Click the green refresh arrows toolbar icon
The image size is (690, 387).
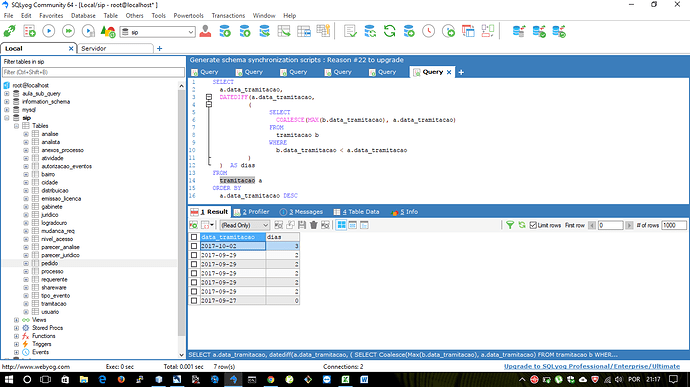tap(389, 31)
